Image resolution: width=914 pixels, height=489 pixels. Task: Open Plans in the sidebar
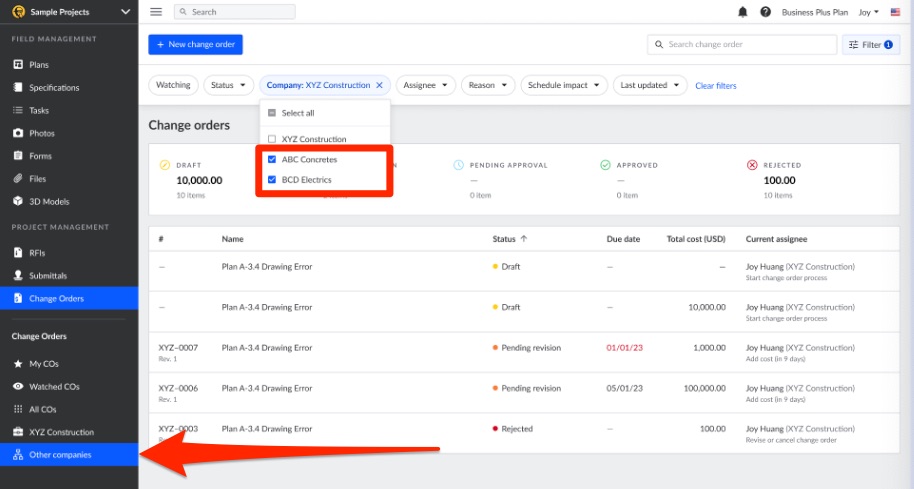pos(39,65)
